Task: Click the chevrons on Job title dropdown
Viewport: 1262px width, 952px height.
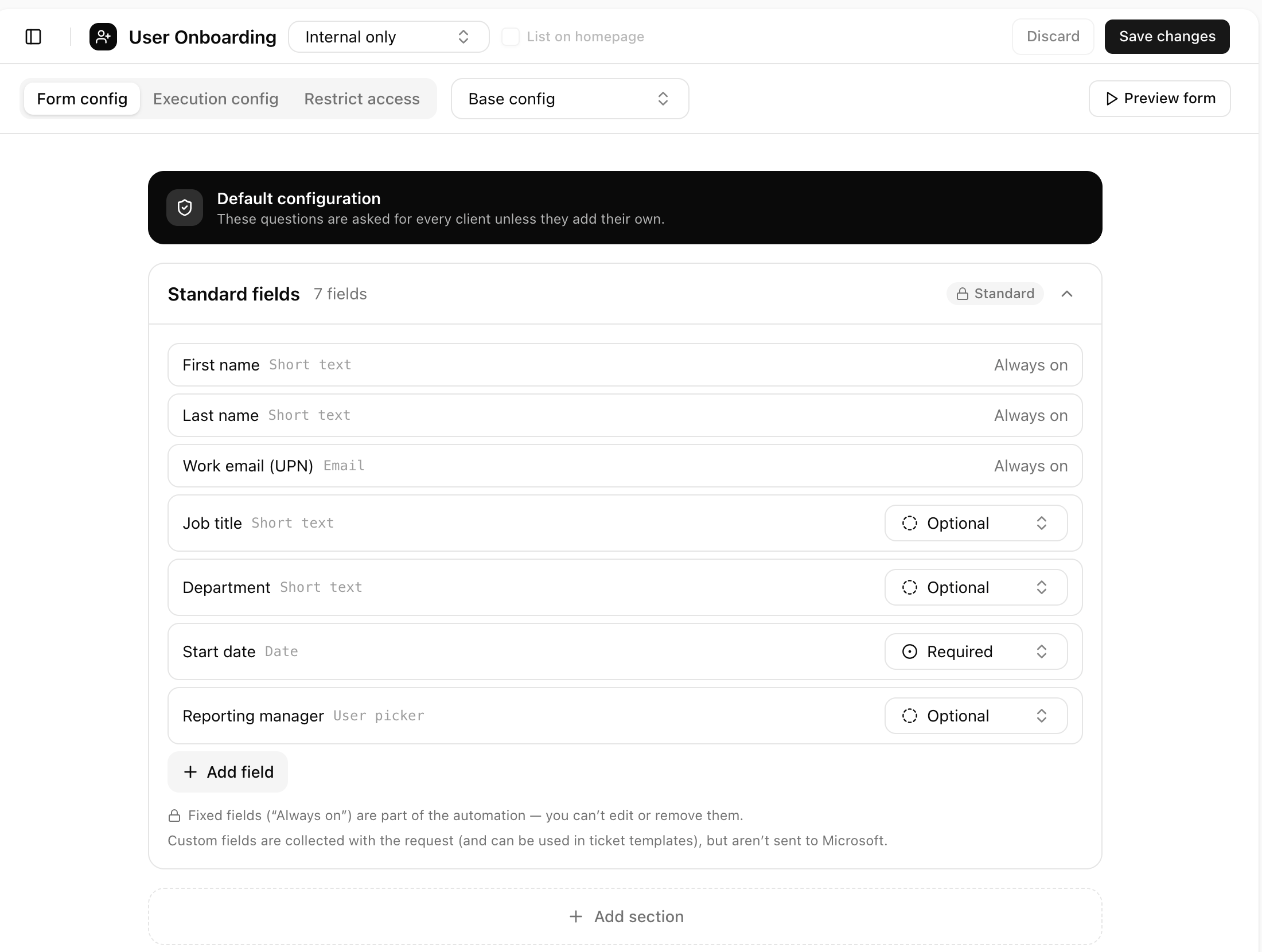Action: [x=1042, y=523]
